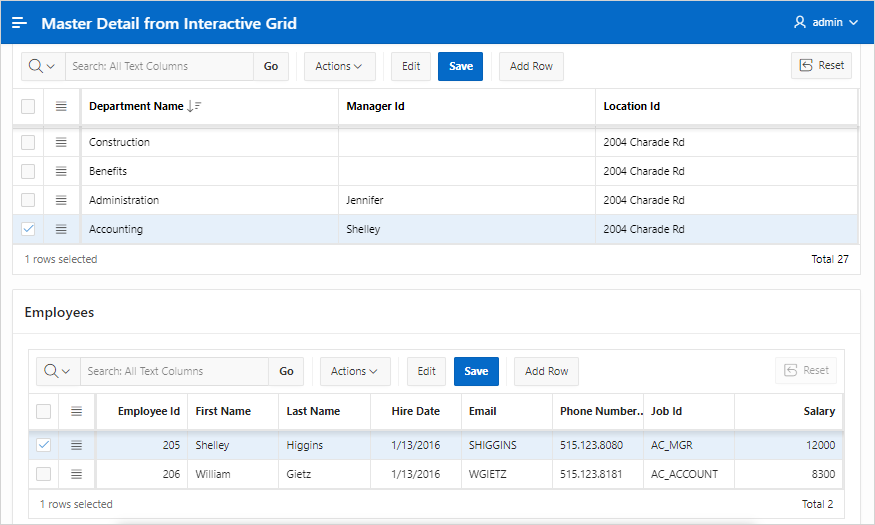Expand Actions menu in departments grid
Viewport: 875px width, 525px height.
(x=339, y=66)
